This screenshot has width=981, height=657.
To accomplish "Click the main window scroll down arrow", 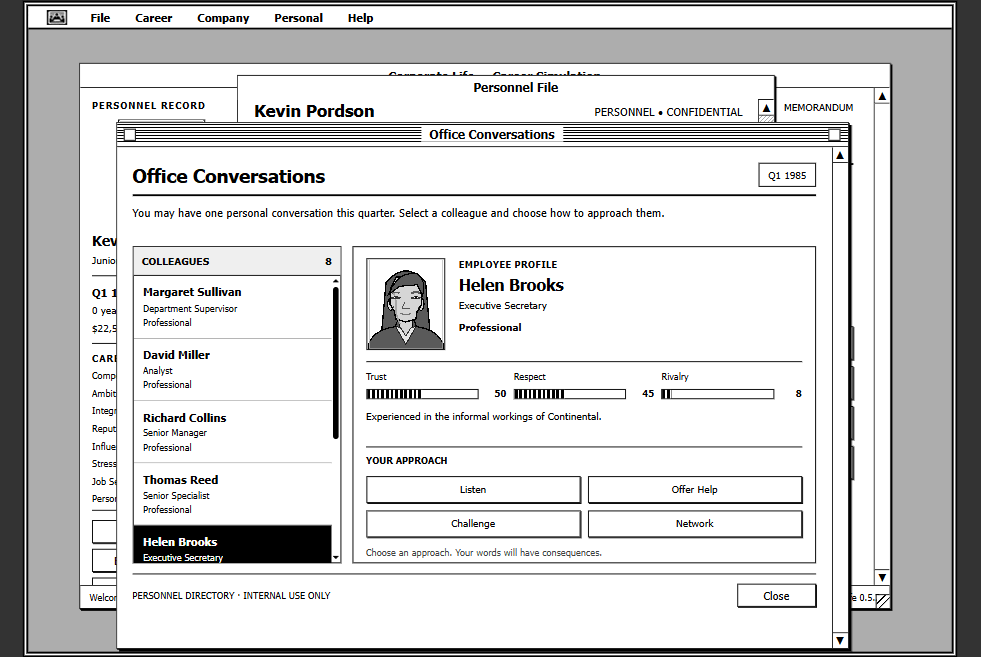I will (x=882, y=578).
